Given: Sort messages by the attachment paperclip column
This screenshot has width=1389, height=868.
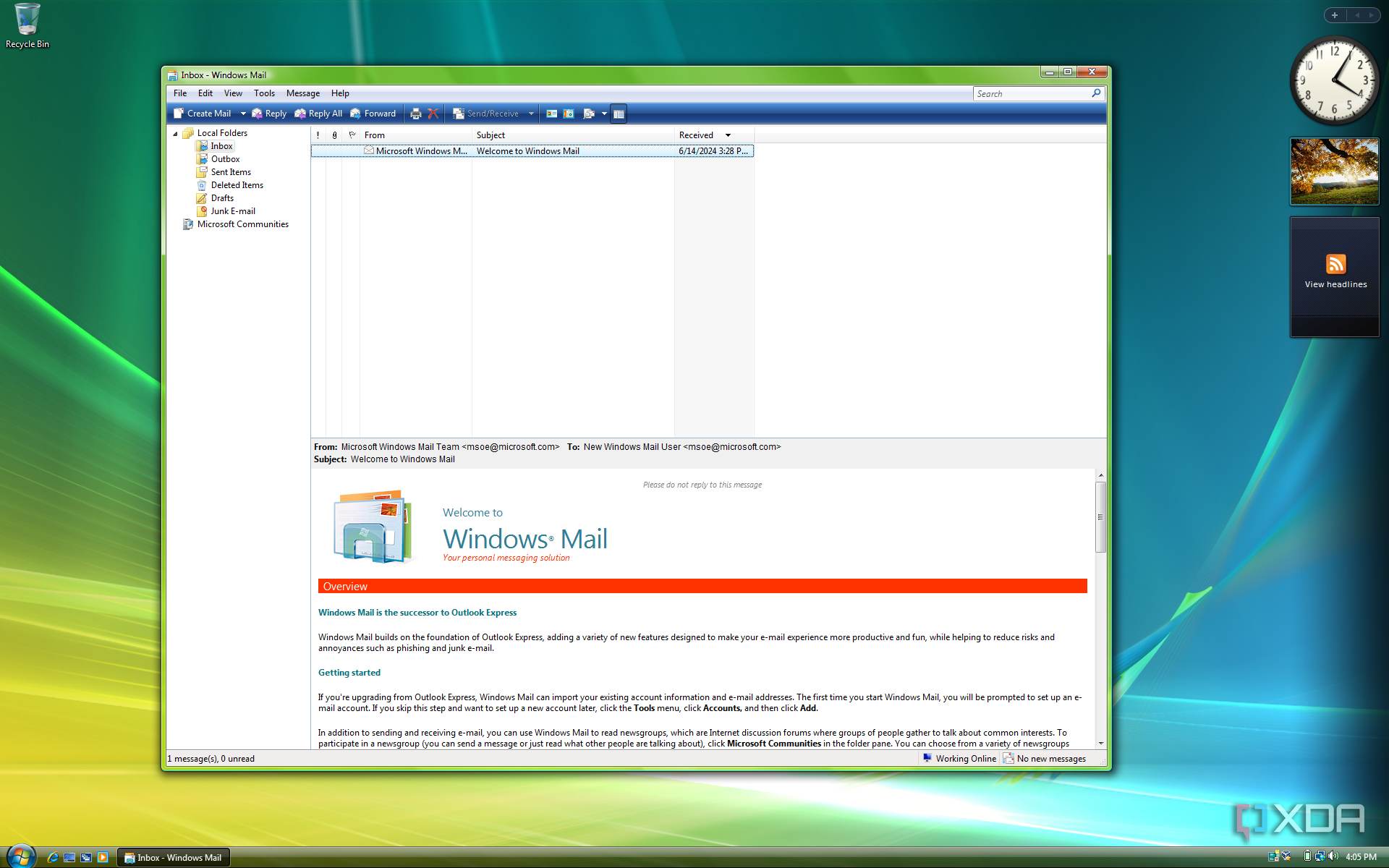Looking at the screenshot, I should click(334, 135).
